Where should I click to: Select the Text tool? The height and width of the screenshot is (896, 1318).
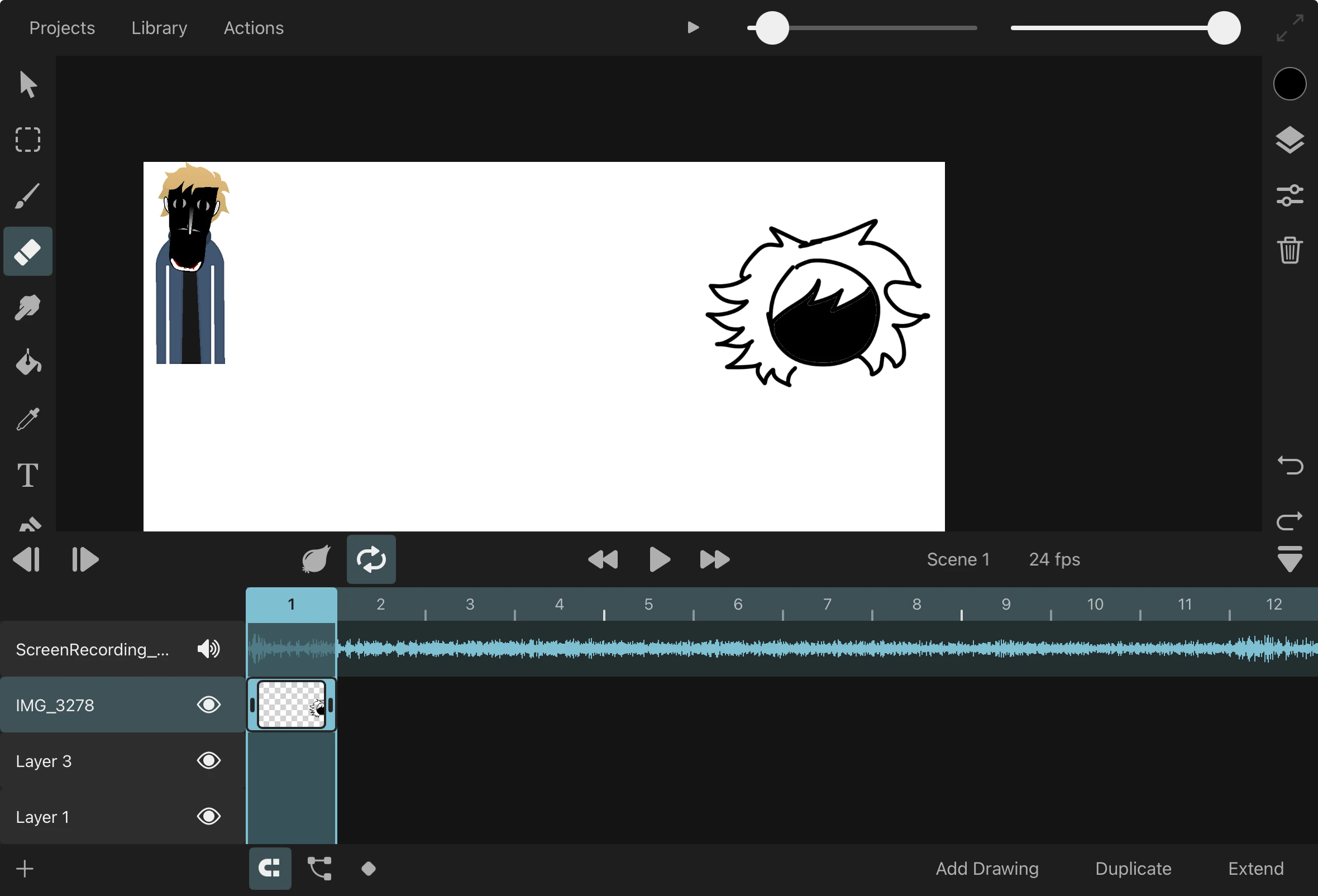click(x=27, y=475)
